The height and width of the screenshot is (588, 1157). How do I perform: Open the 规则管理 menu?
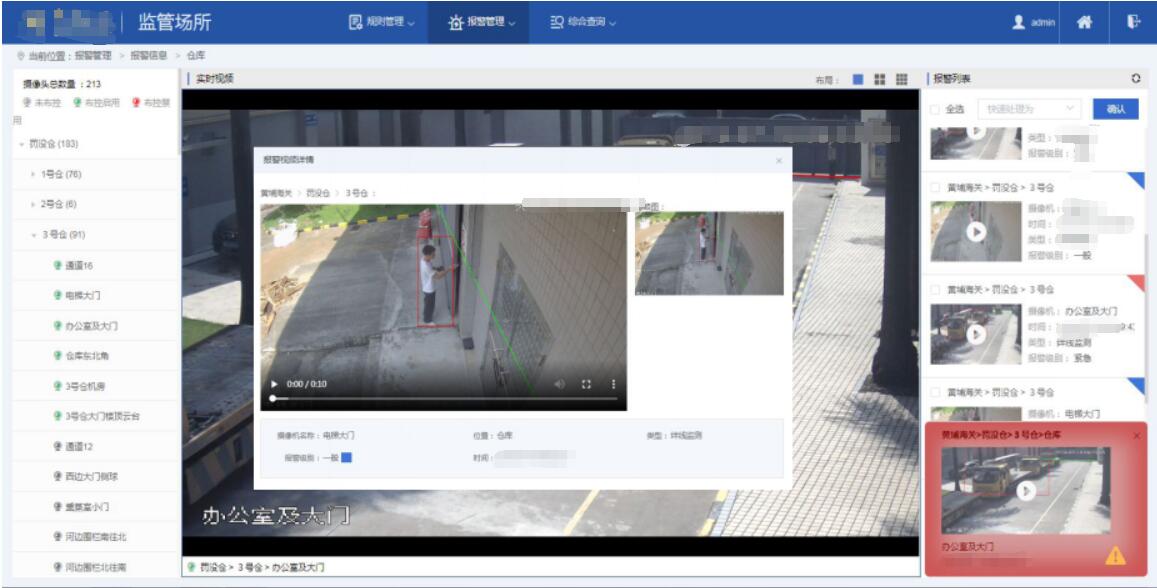click(x=381, y=22)
